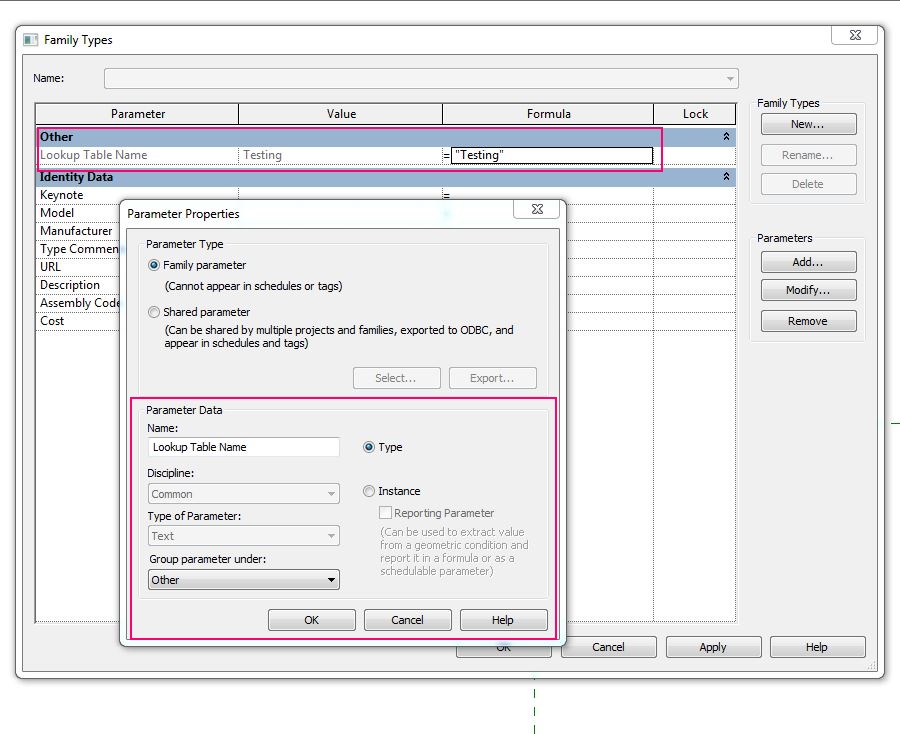Collapse the "Other" parameter group

[x=728, y=137]
